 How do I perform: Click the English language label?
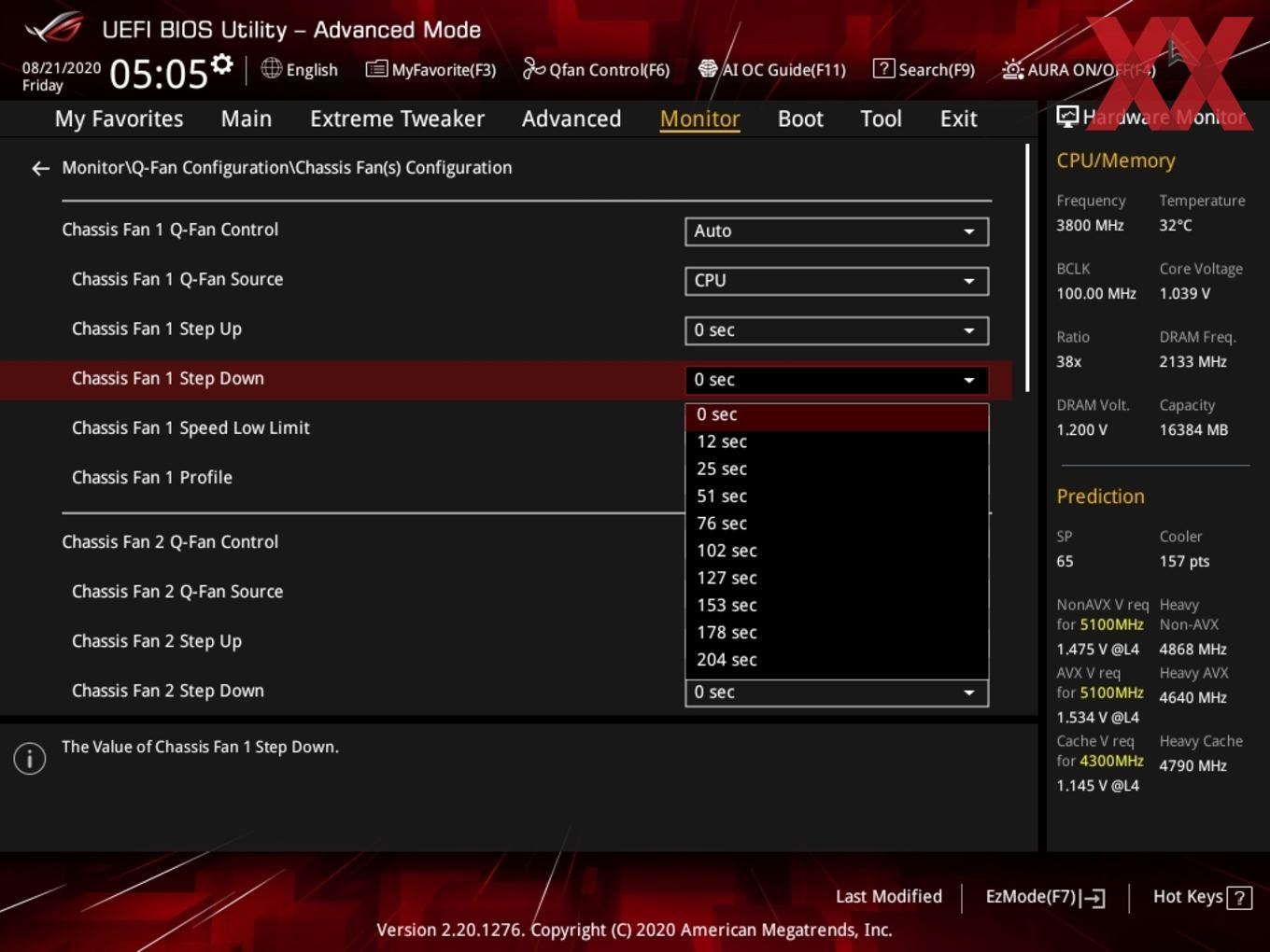coord(312,70)
